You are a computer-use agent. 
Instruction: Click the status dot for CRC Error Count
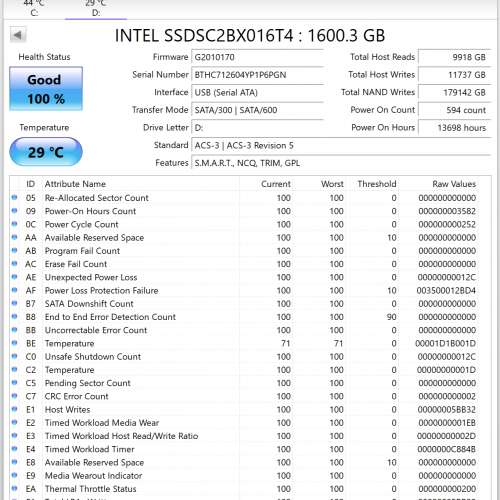[x=14, y=396]
